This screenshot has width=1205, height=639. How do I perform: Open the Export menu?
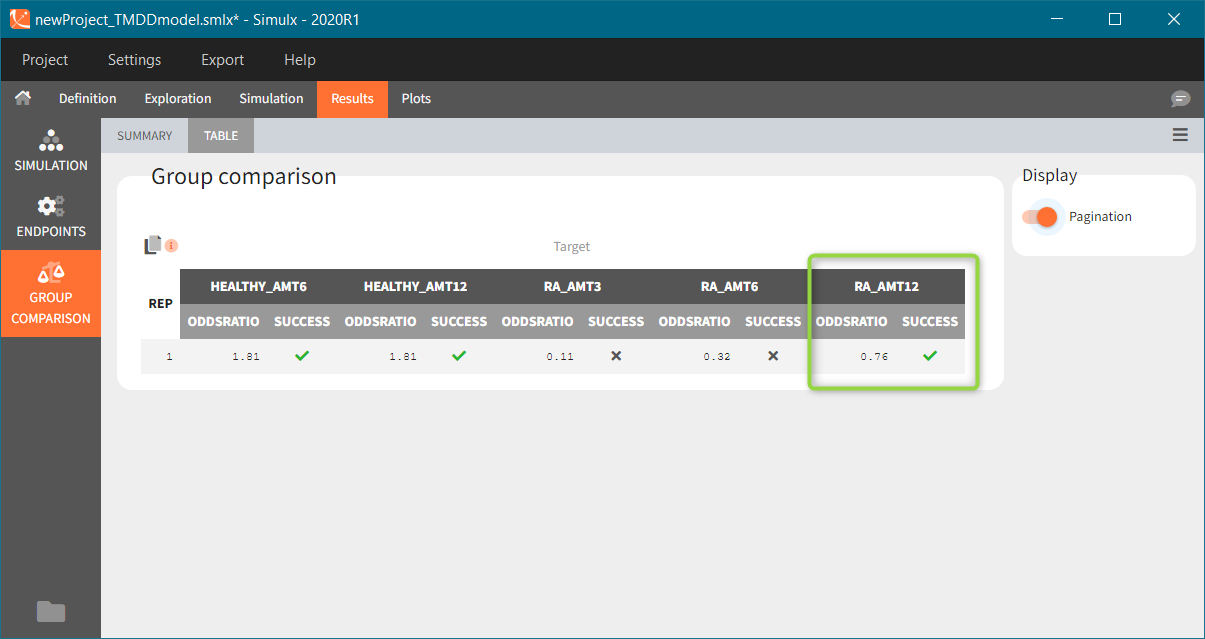222,60
